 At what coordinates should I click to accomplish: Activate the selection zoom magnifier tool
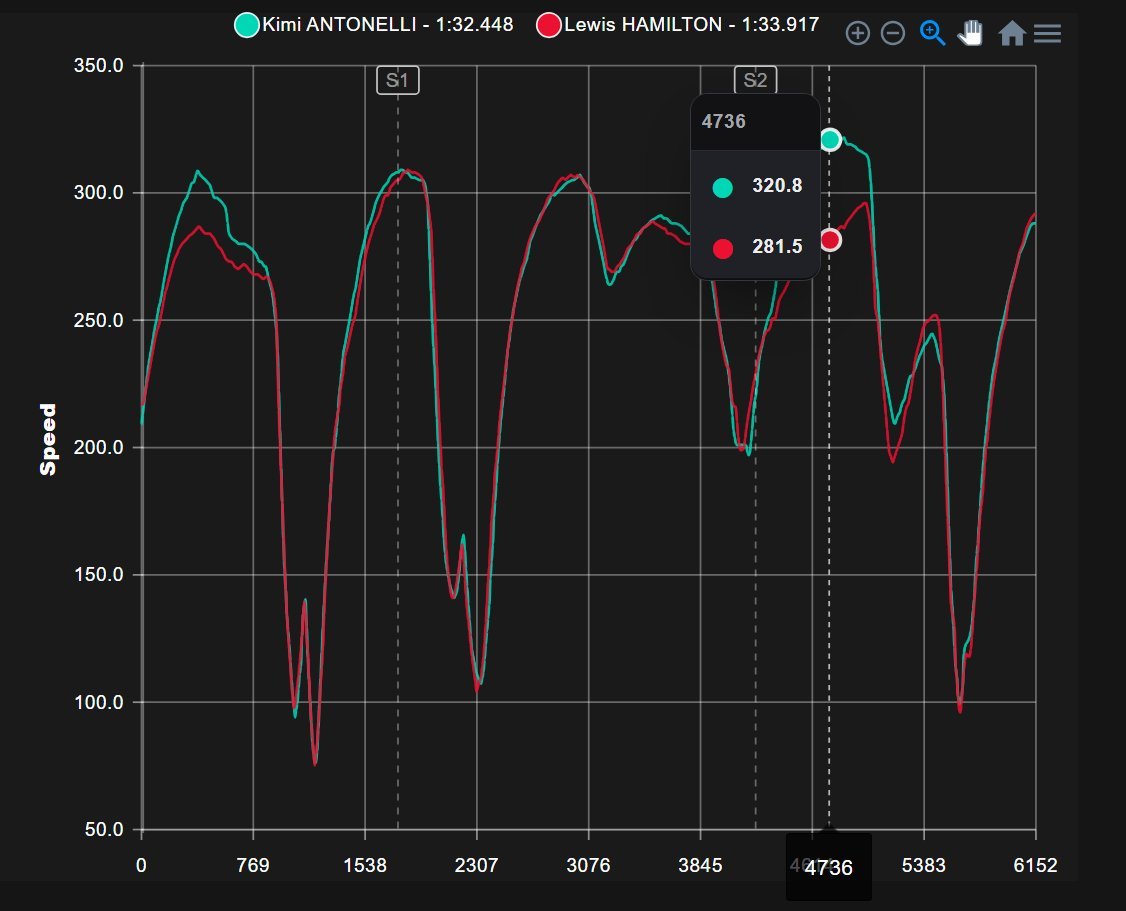click(932, 33)
